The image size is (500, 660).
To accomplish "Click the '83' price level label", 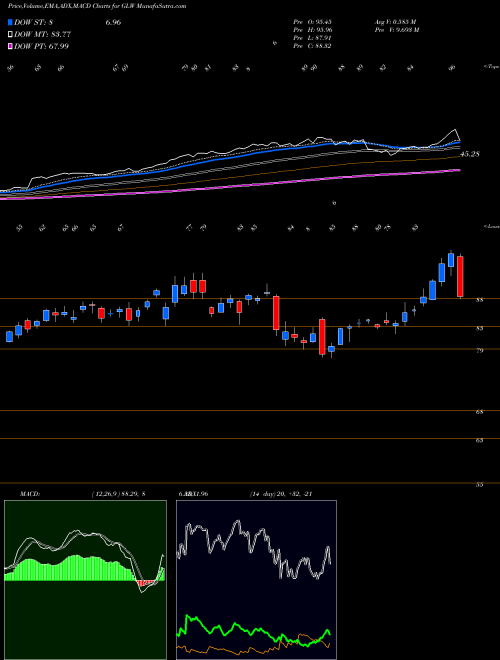I will pyautogui.click(x=479, y=328).
